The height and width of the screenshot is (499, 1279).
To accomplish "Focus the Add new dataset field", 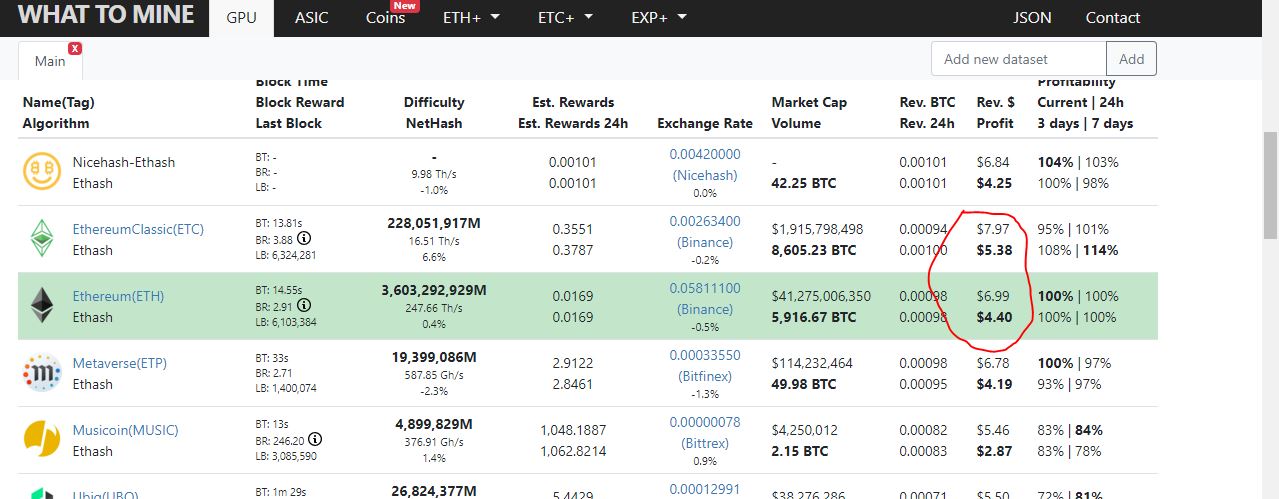I will (x=1018, y=59).
